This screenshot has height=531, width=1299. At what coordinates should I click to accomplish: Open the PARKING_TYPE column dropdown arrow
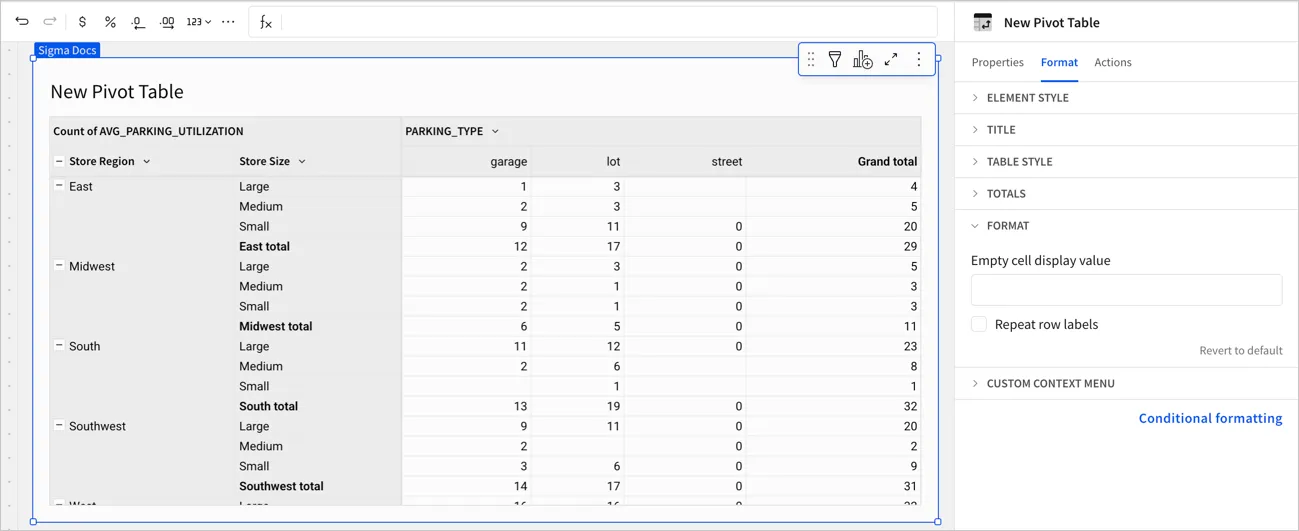click(x=495, y=132)
